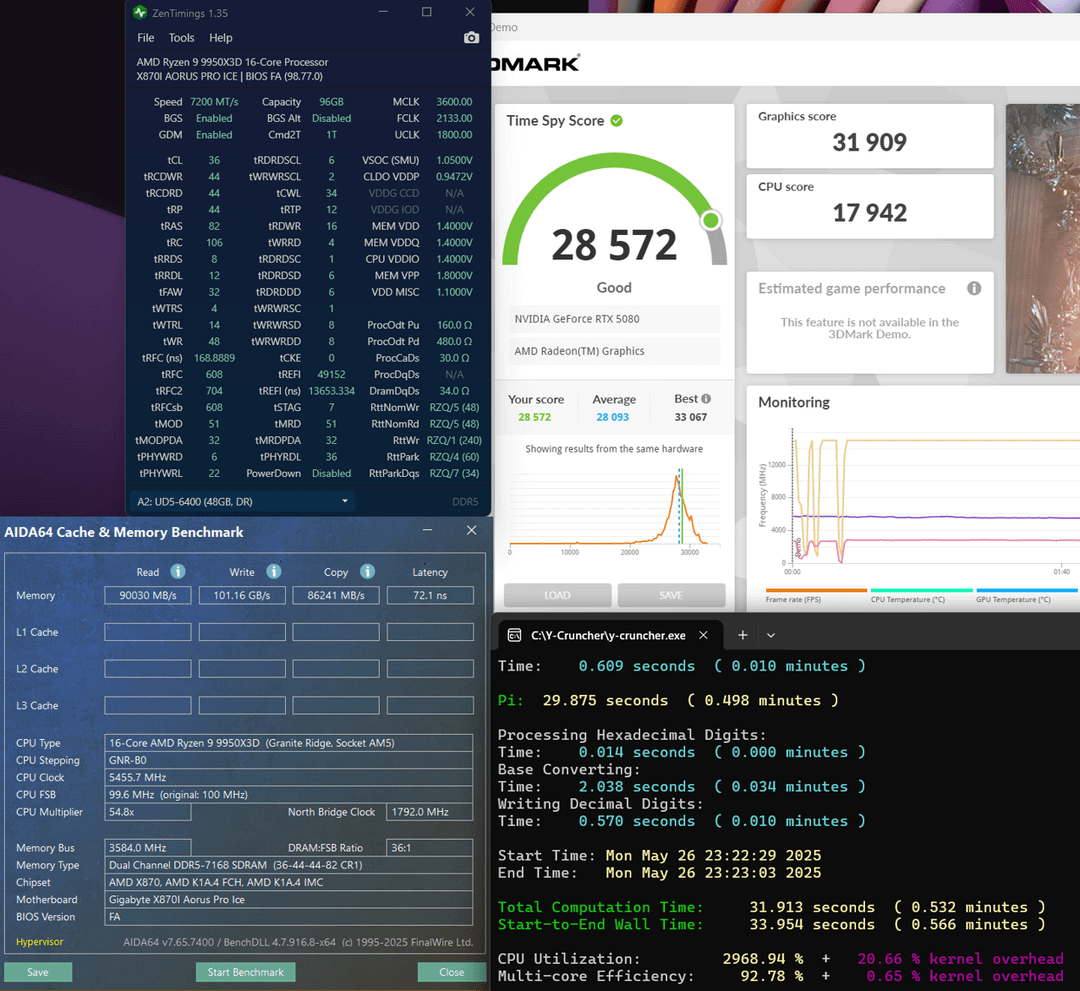
Task: Click the CPU Temperature legend bar
Action: point(922,590)
